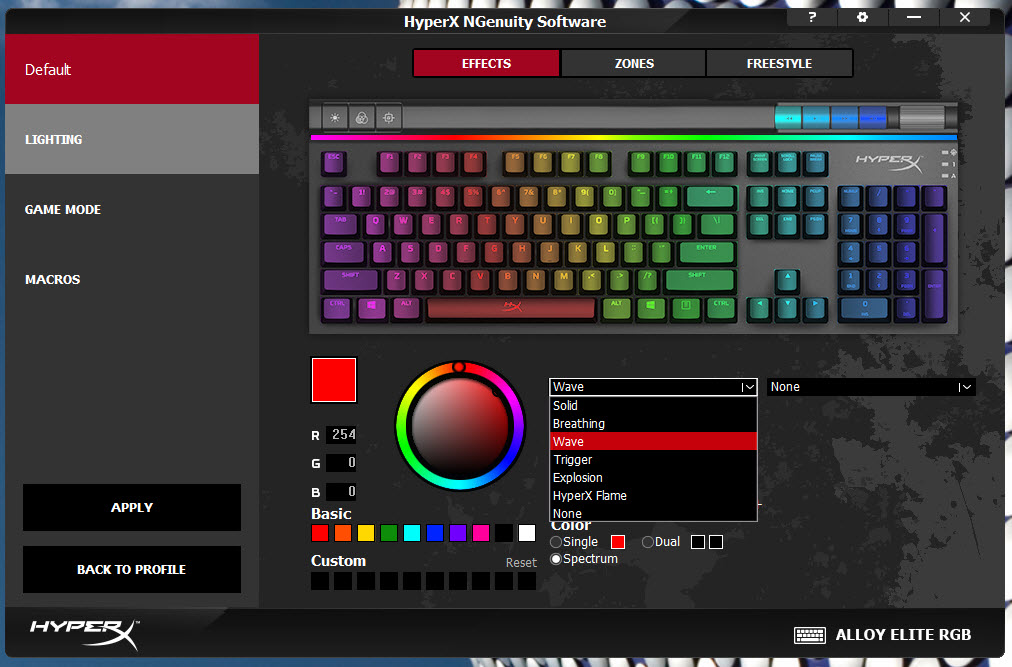The width and height of the screenshot is (1012, 667).
Task: Pick the red basic color swatch
Action: 320,533
